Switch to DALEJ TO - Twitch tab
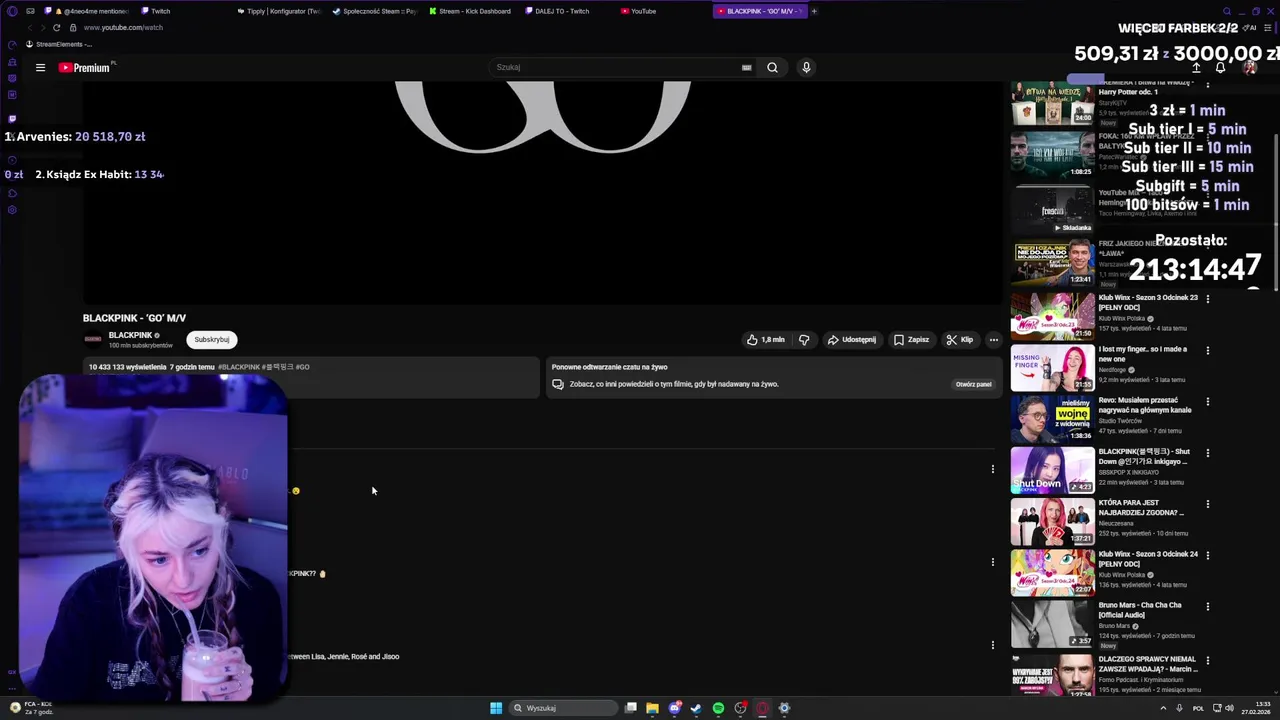The height and width of the screenshot is (720, 1280). (x=566, y=11)
